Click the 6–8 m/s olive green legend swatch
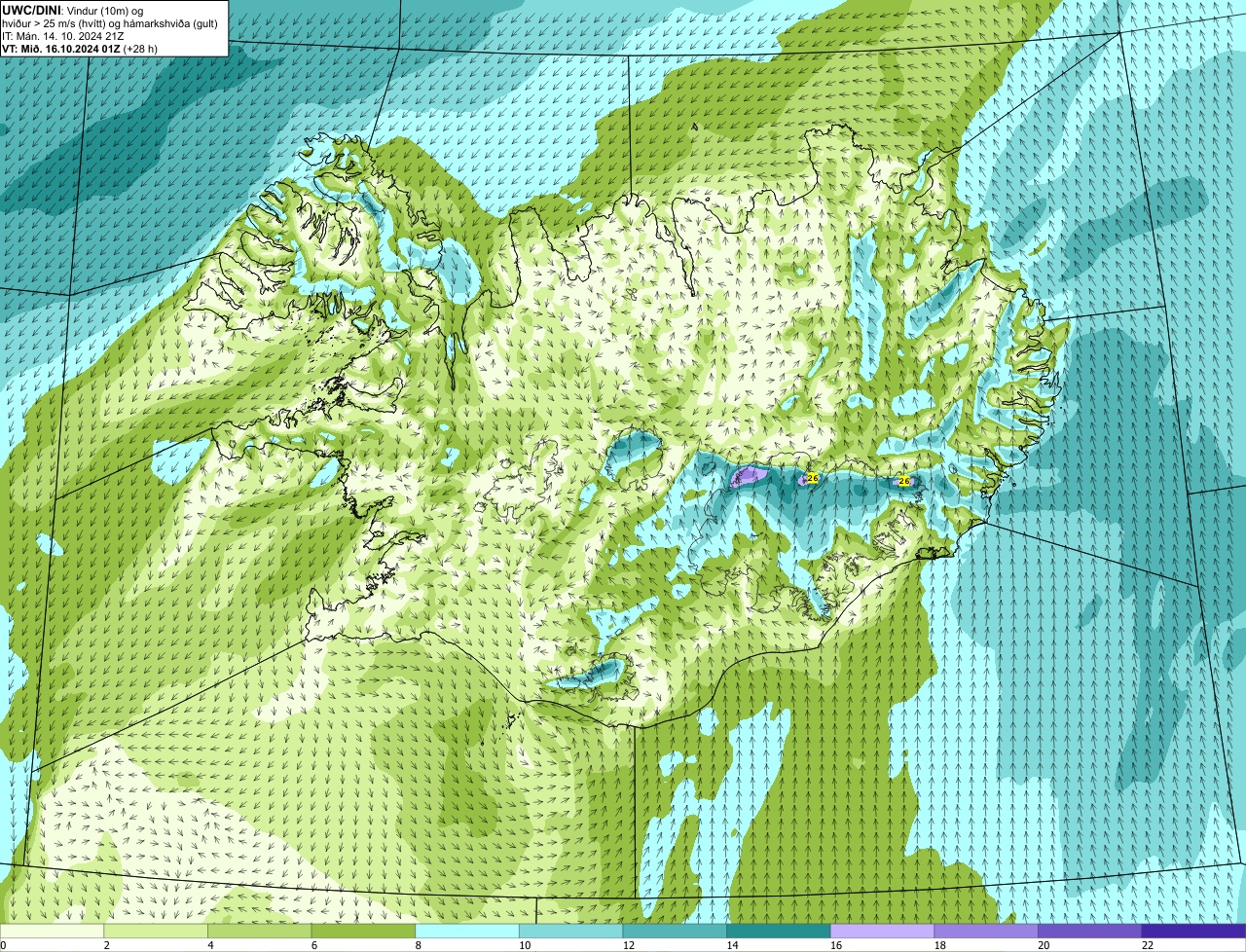 pyautogui.click(x=363, y=931)
